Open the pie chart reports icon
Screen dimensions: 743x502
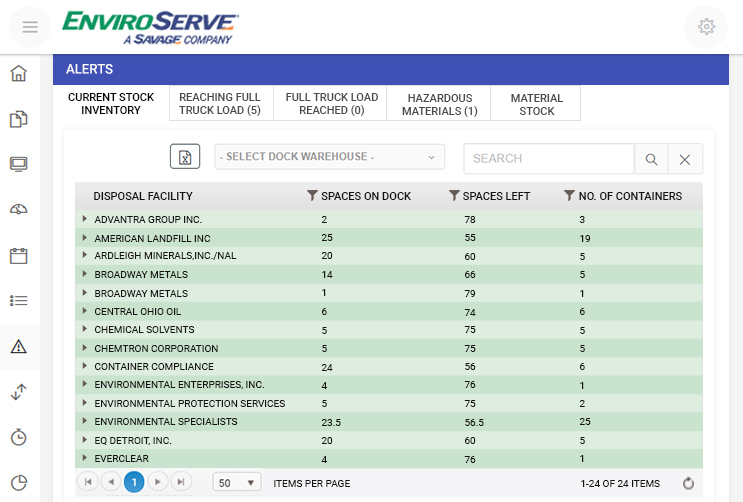click(x=19, y=483)
